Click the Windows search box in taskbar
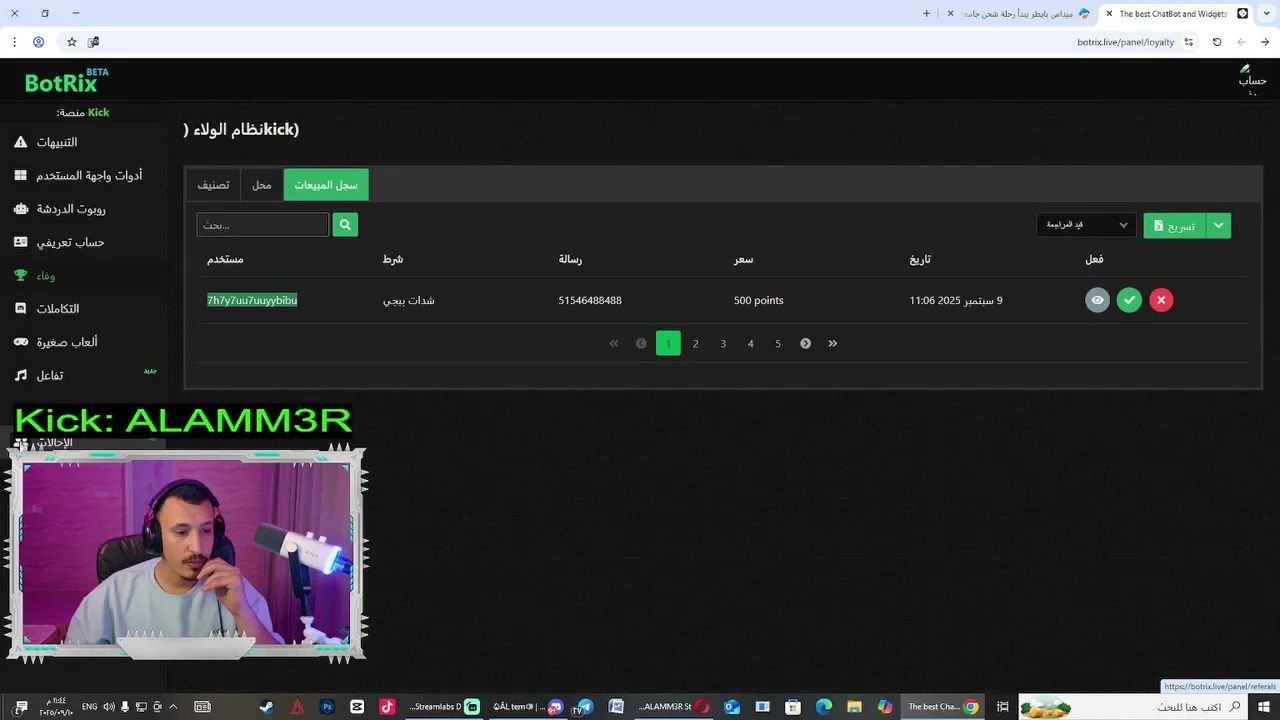 coord(1133,707)
